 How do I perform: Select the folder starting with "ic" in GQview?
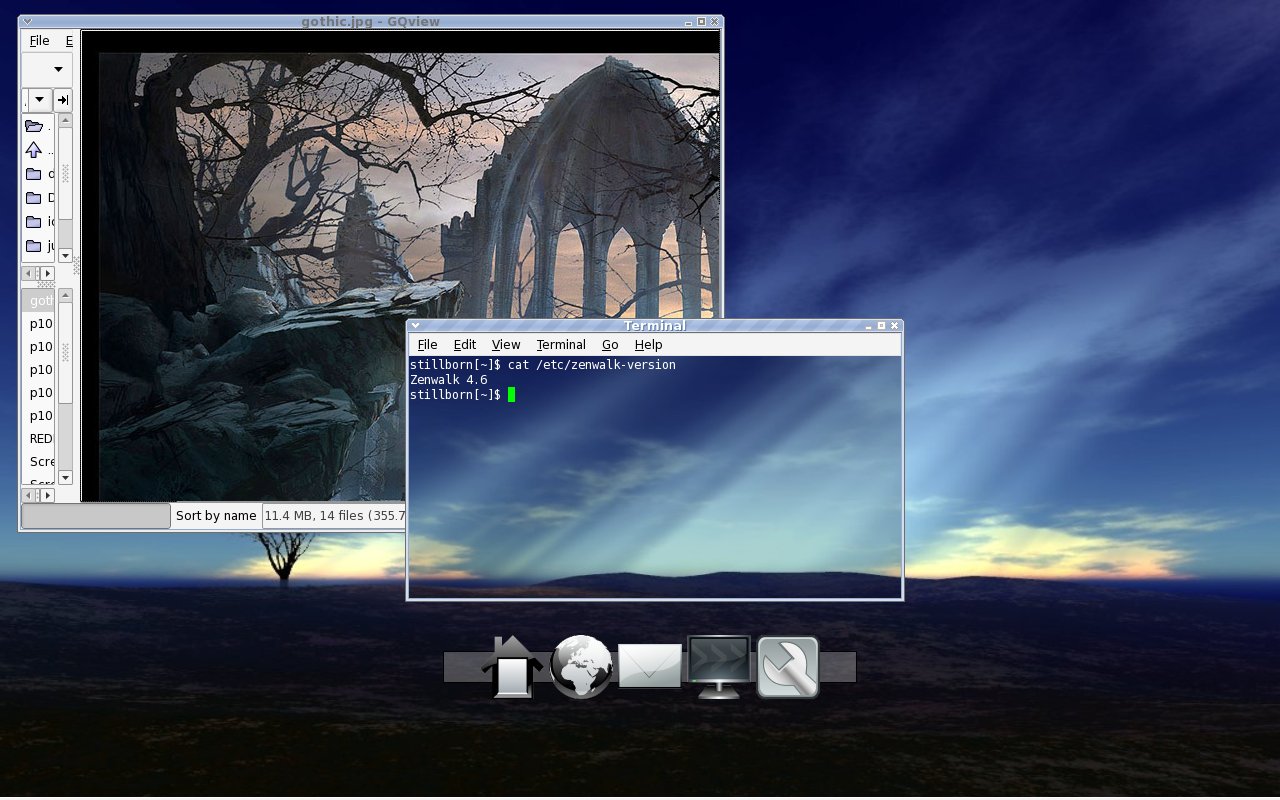click(39, 222)
